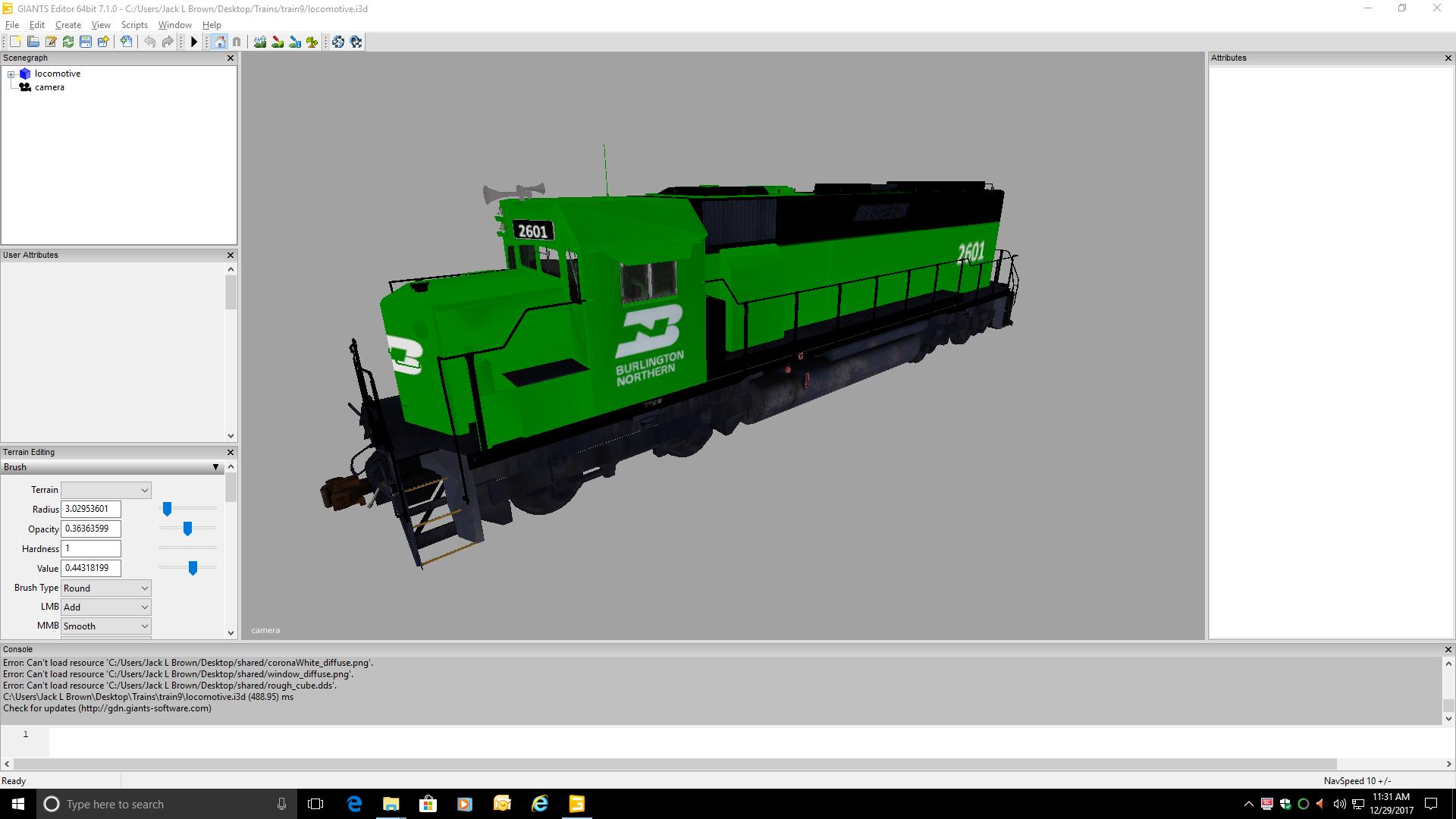Image resolution: width=1456 pixels, height=819 pixels.
Task: Click the Radius input field
Action: point(90,509)
